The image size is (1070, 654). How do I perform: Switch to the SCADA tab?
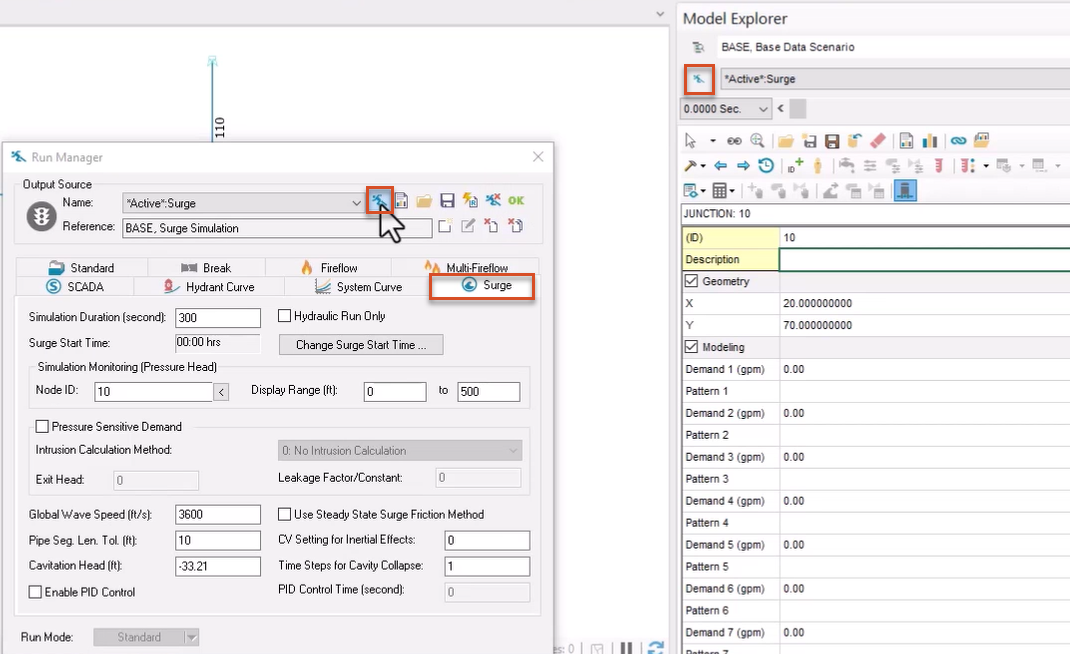(75, 287)
